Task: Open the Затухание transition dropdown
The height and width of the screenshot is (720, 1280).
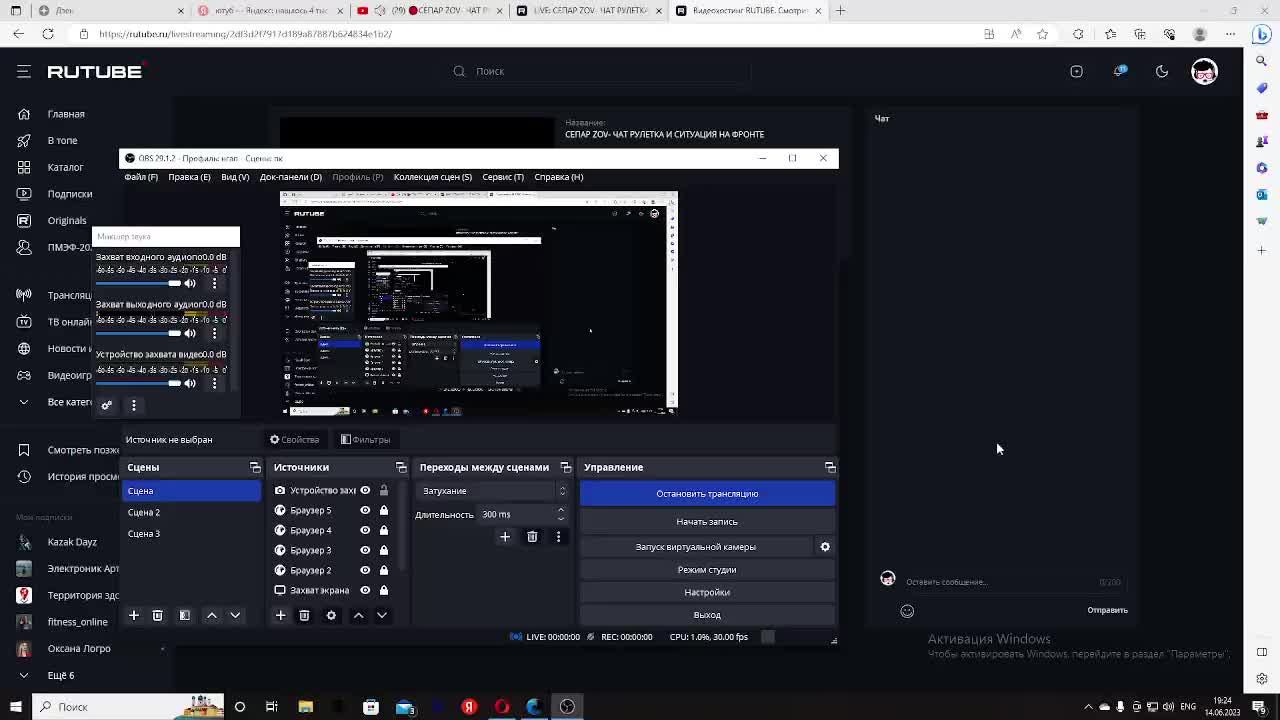Action: pos(493,491)
